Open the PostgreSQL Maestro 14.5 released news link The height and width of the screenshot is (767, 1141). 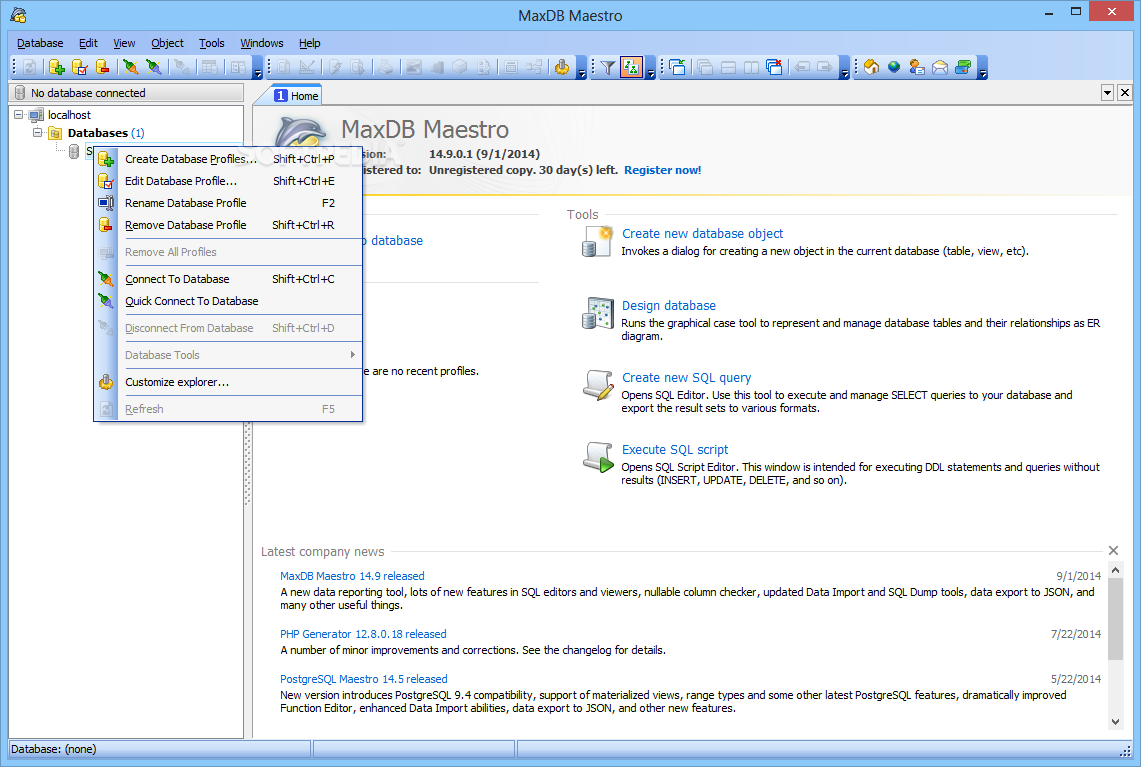364,679
